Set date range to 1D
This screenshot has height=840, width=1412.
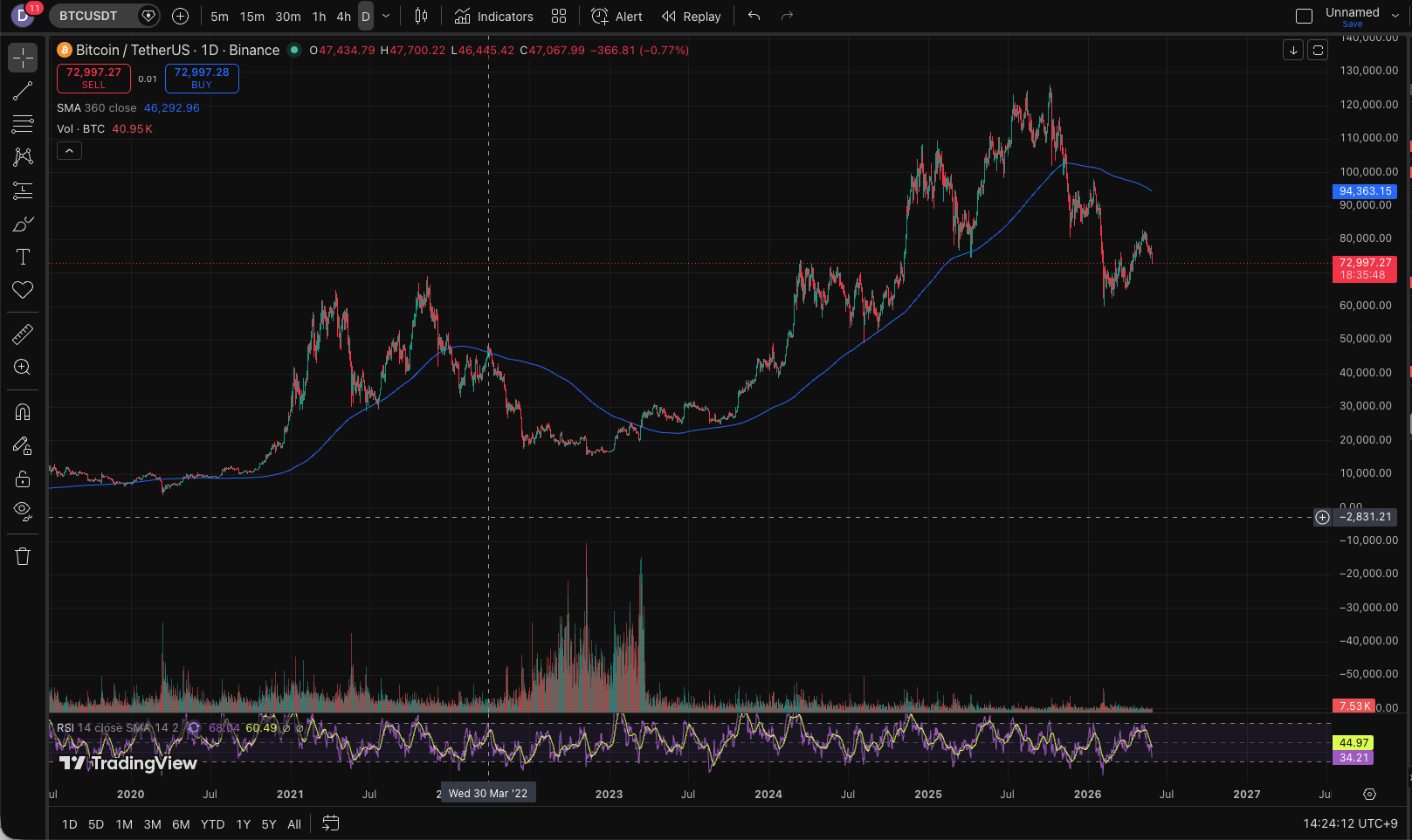(x=70, y=824)
